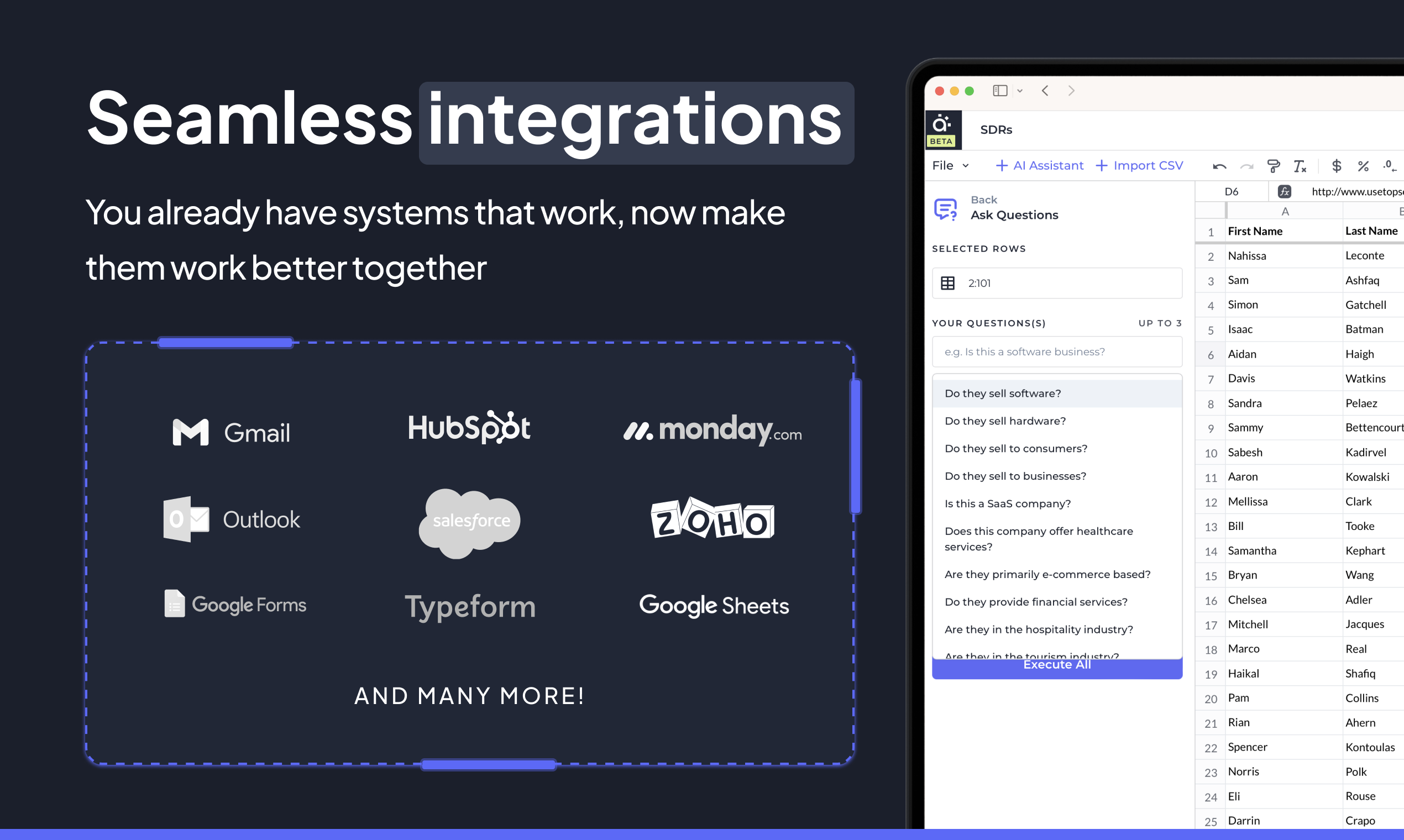Click the cell containing Aidan
The height and width of the screenshot is (840, 1404).
pos(1284,354)
